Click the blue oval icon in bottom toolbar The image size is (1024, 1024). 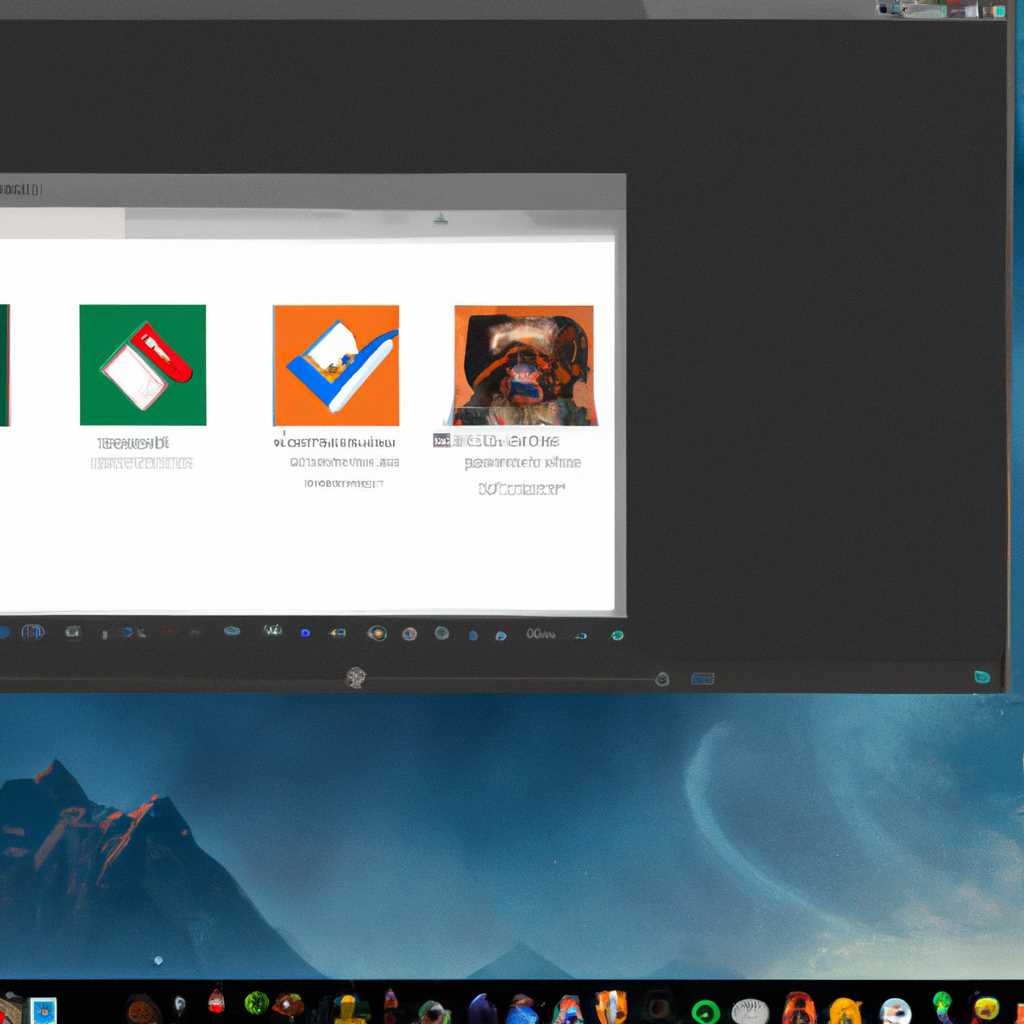click(232, 631)
